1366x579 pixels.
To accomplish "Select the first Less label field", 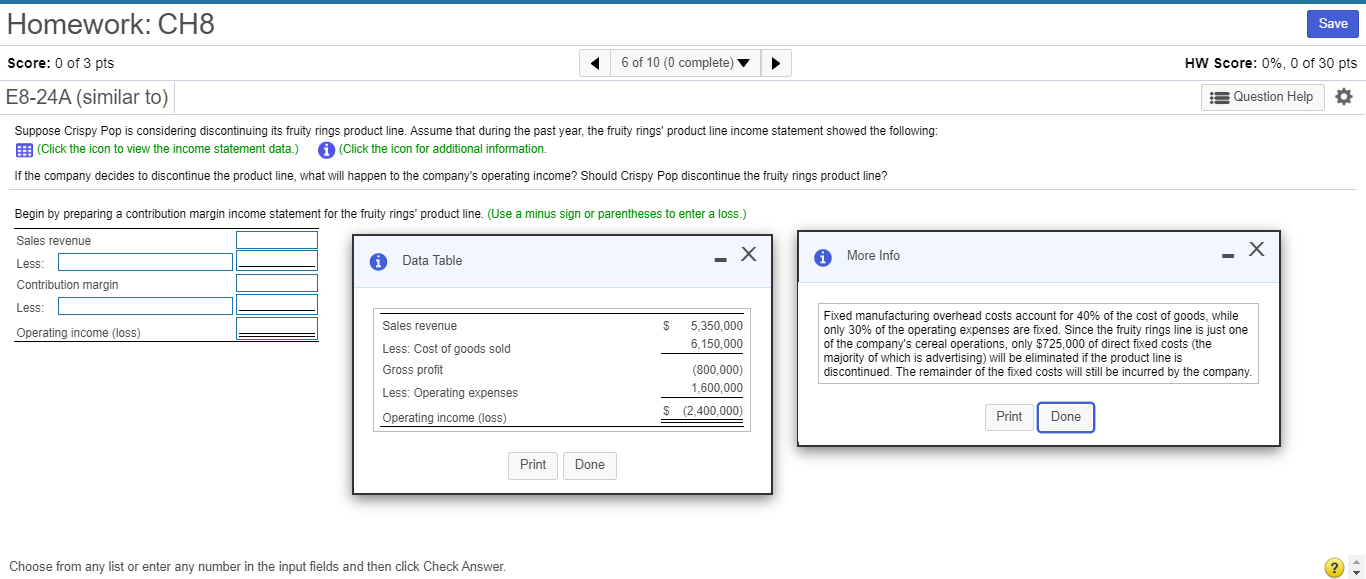I will 145,262.
